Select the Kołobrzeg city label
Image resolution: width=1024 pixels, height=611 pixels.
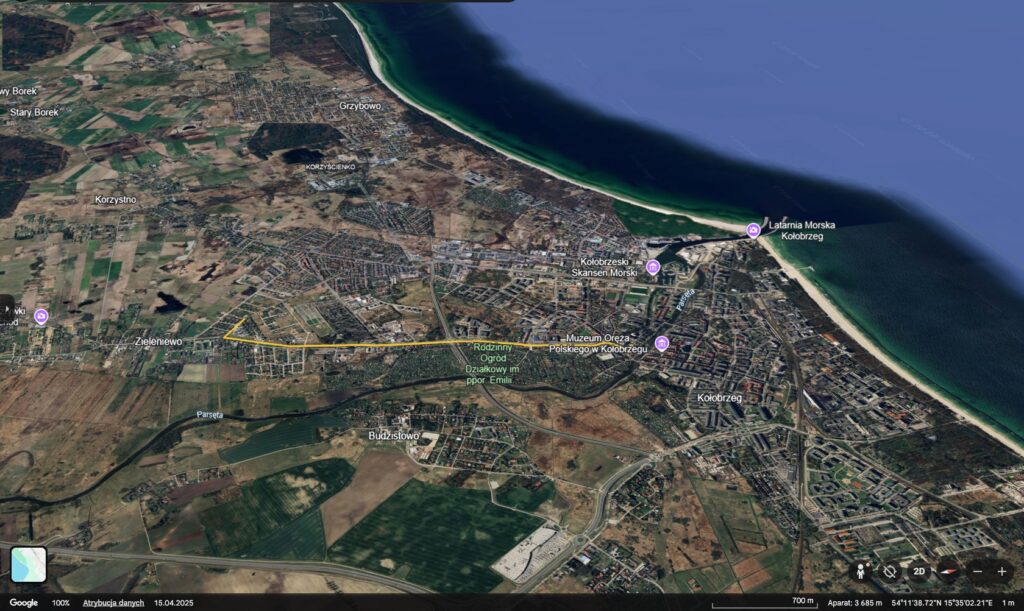(x=719, y=398)
